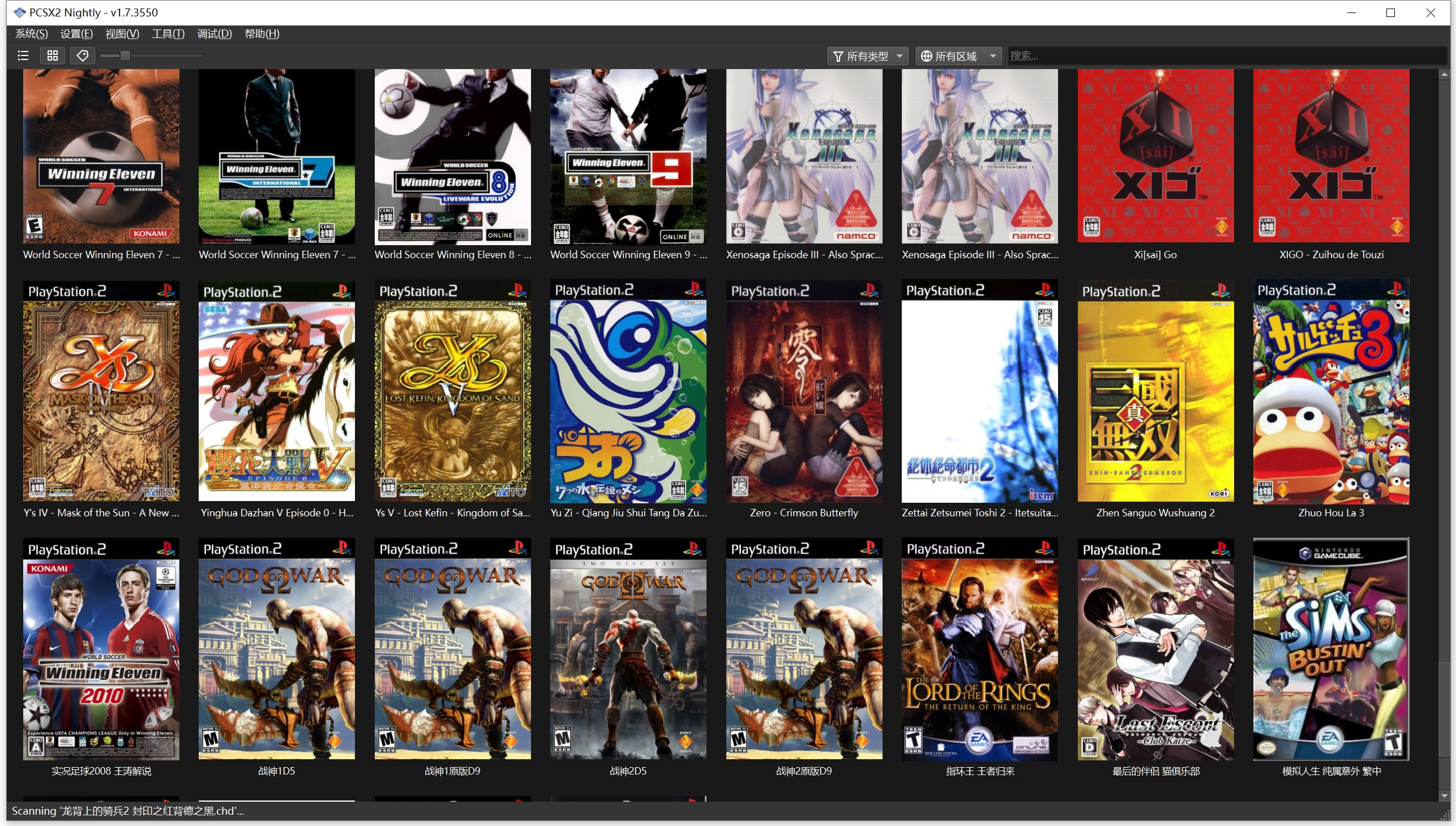Select Yu Zi Qiang Jiu Shui cover
Screen dimensions: 1456x826
point(628,391)
